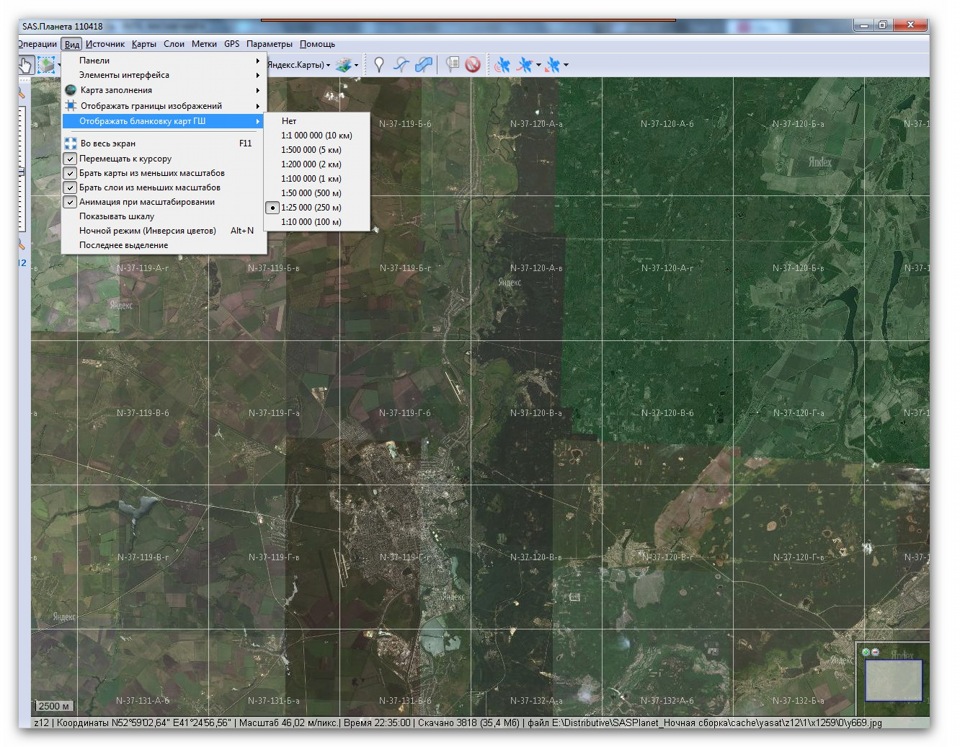Click the map layers stack icon
The width and height of the screenshot is (960, 747).
click(343, 65)
